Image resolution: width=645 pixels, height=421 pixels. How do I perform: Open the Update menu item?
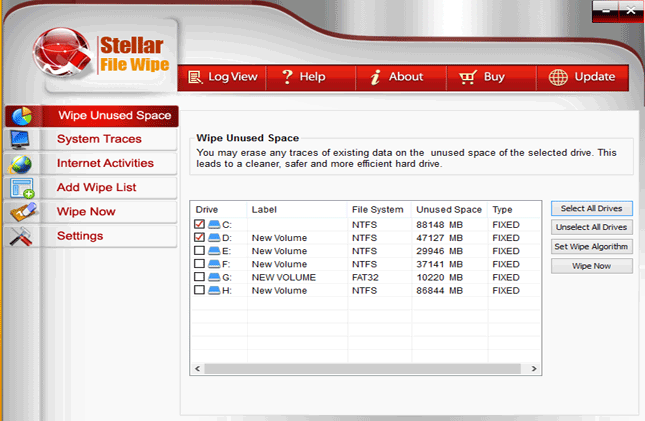click(583, 77)
